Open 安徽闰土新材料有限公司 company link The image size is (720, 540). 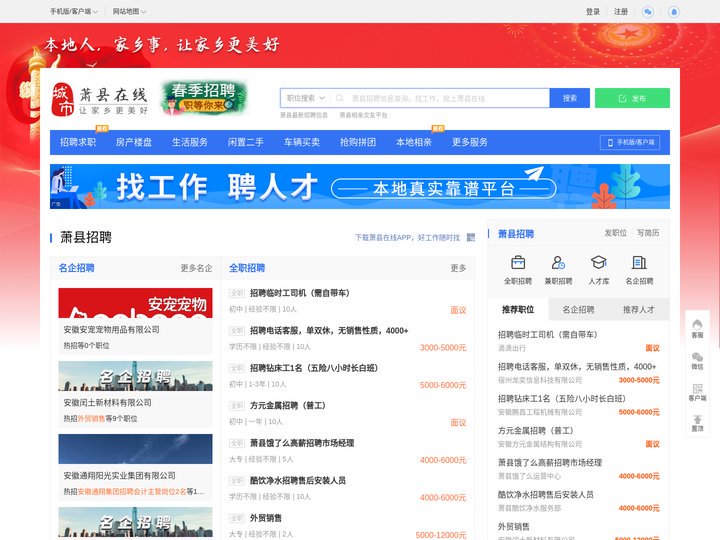(x=107, y=403)
